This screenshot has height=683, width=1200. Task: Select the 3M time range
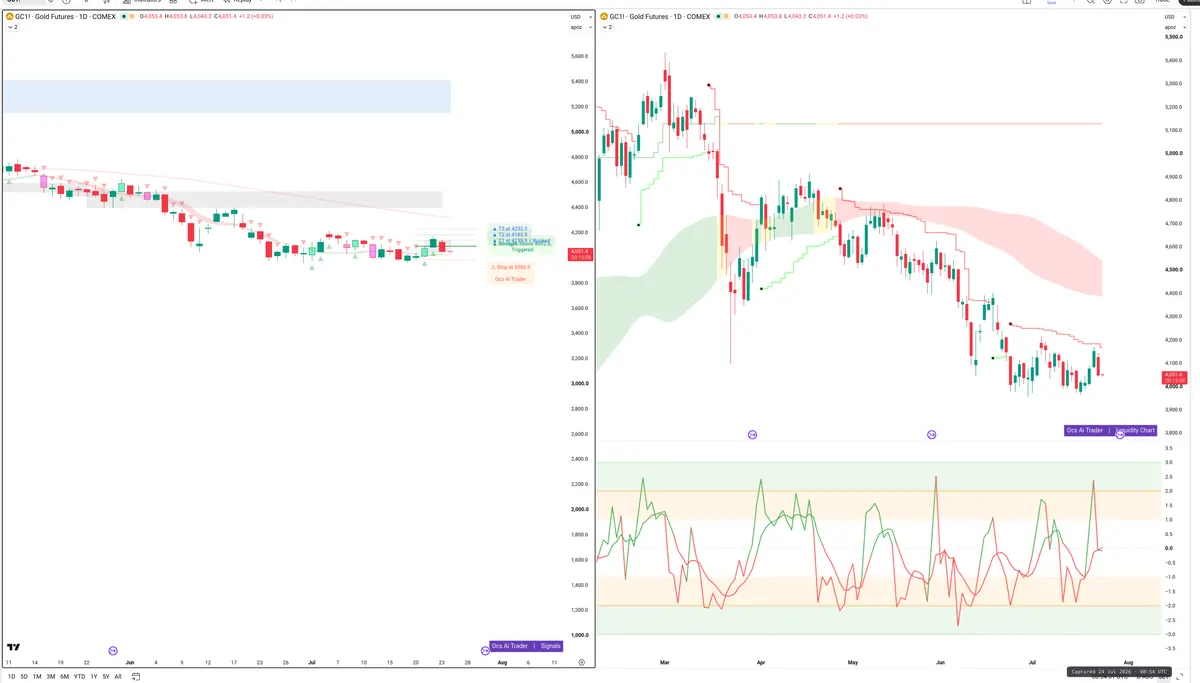51,677
